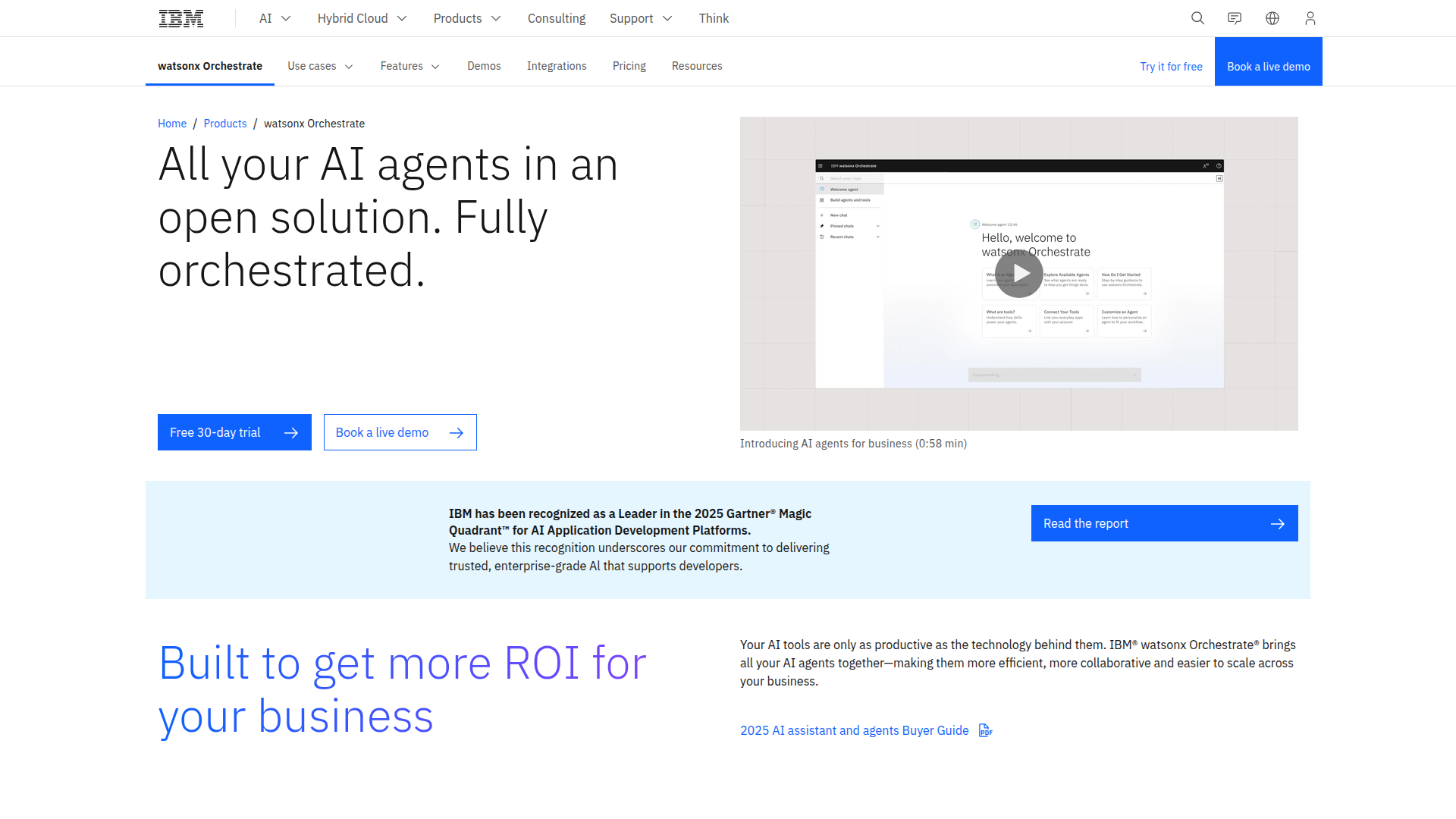
Task: Open the user account icon
Action: point(1310,18)
